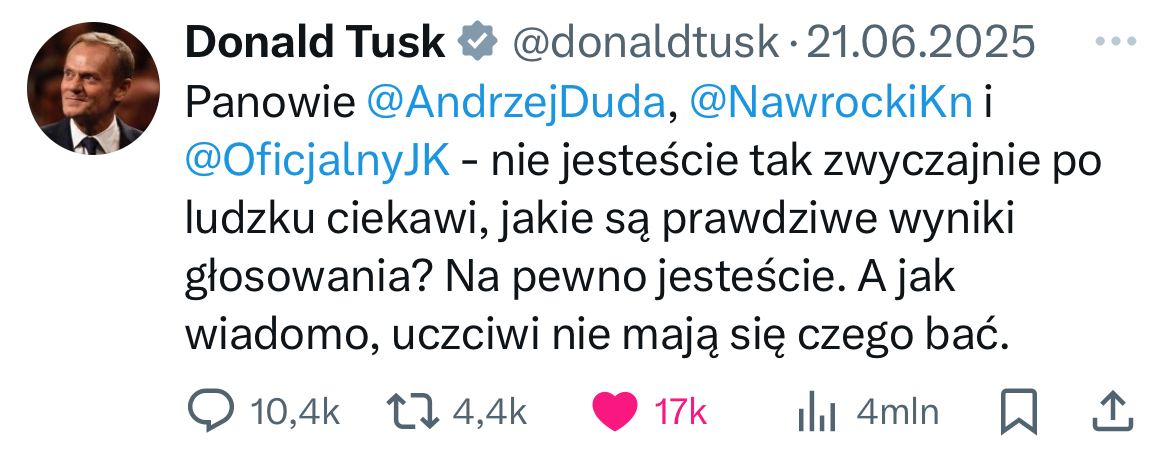Click the repost arrows icon
The height and width of the screenshot is (454, 1170).
(x=411, y=411)
